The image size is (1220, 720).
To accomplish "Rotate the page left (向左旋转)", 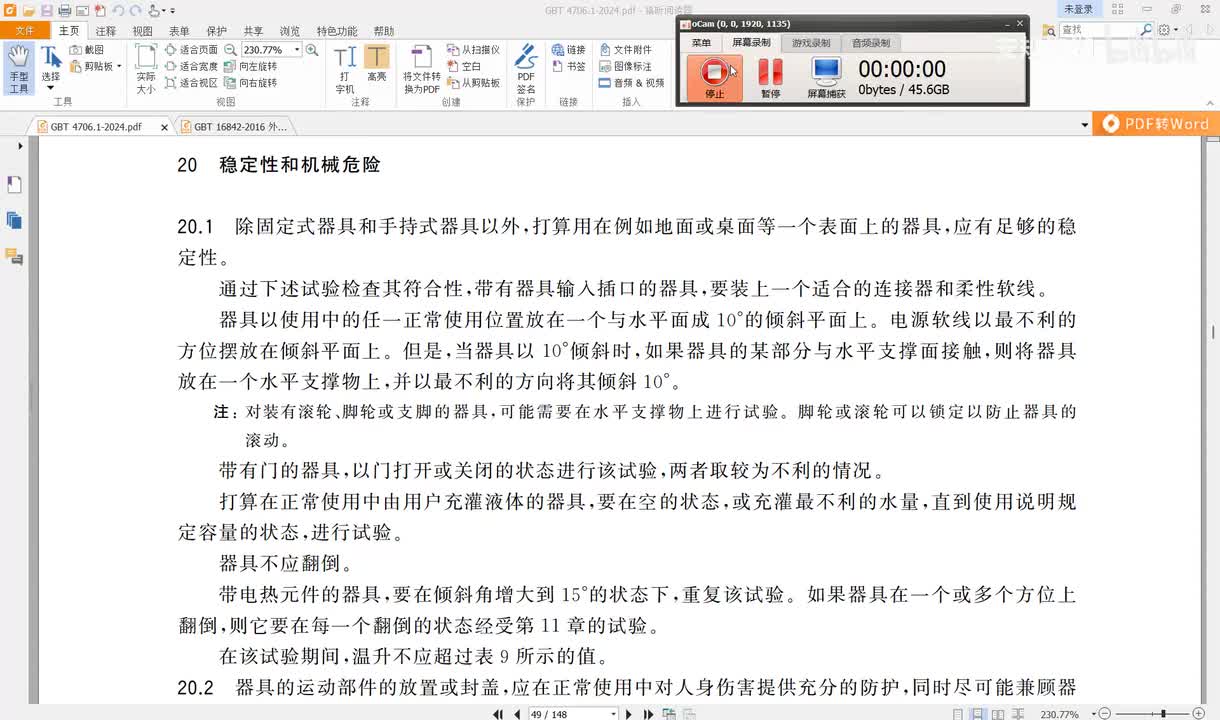I will [251, 66].
